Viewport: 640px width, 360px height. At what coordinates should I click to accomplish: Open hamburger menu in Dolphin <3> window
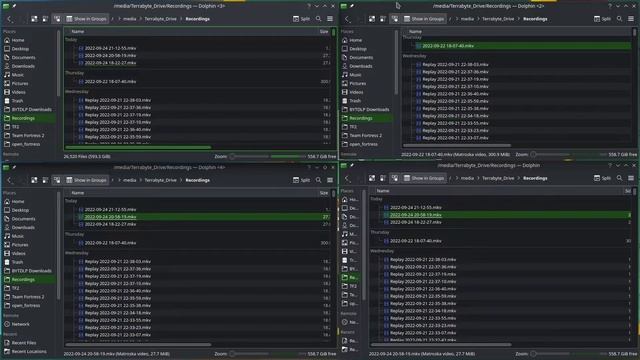click(x=330, y=19)
